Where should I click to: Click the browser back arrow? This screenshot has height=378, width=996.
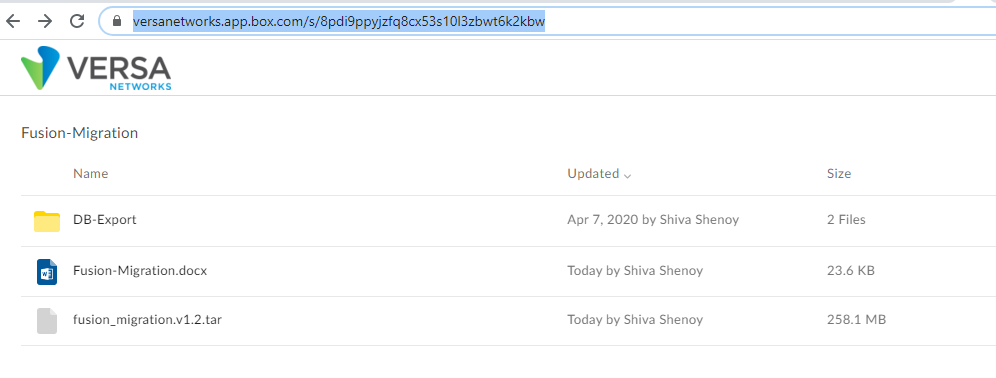(x=13, y=22)
